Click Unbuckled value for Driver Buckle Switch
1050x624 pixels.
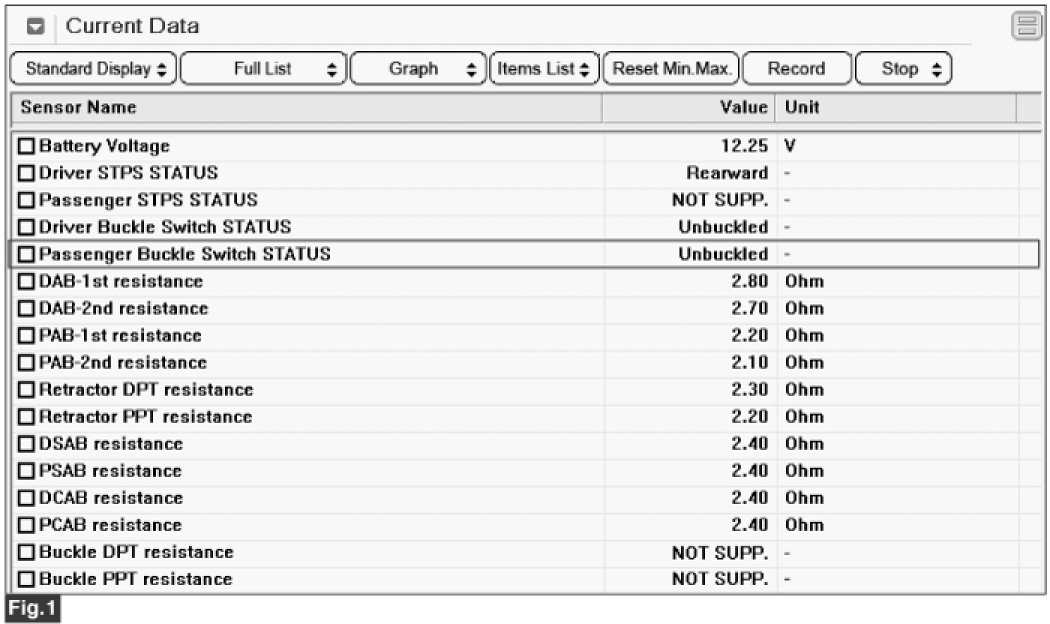(x=723, y=227)
